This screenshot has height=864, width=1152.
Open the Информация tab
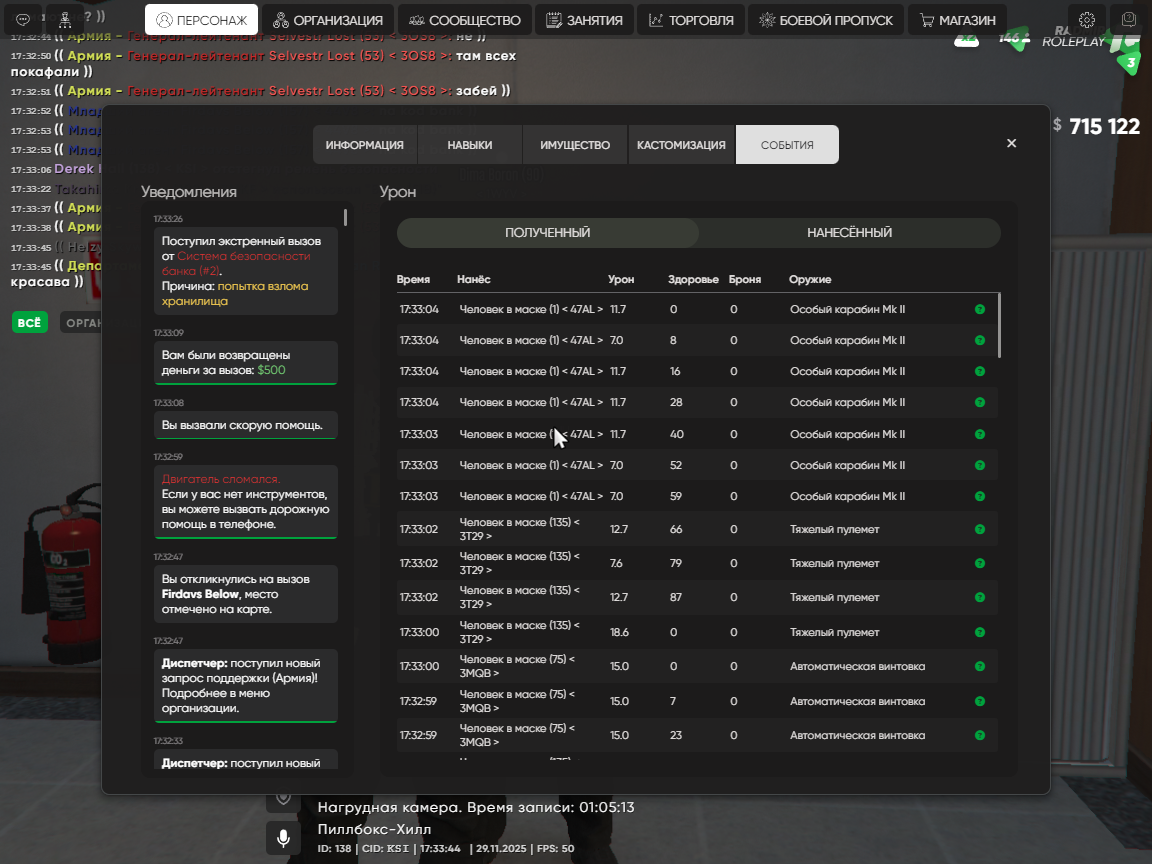click(364, 145)
